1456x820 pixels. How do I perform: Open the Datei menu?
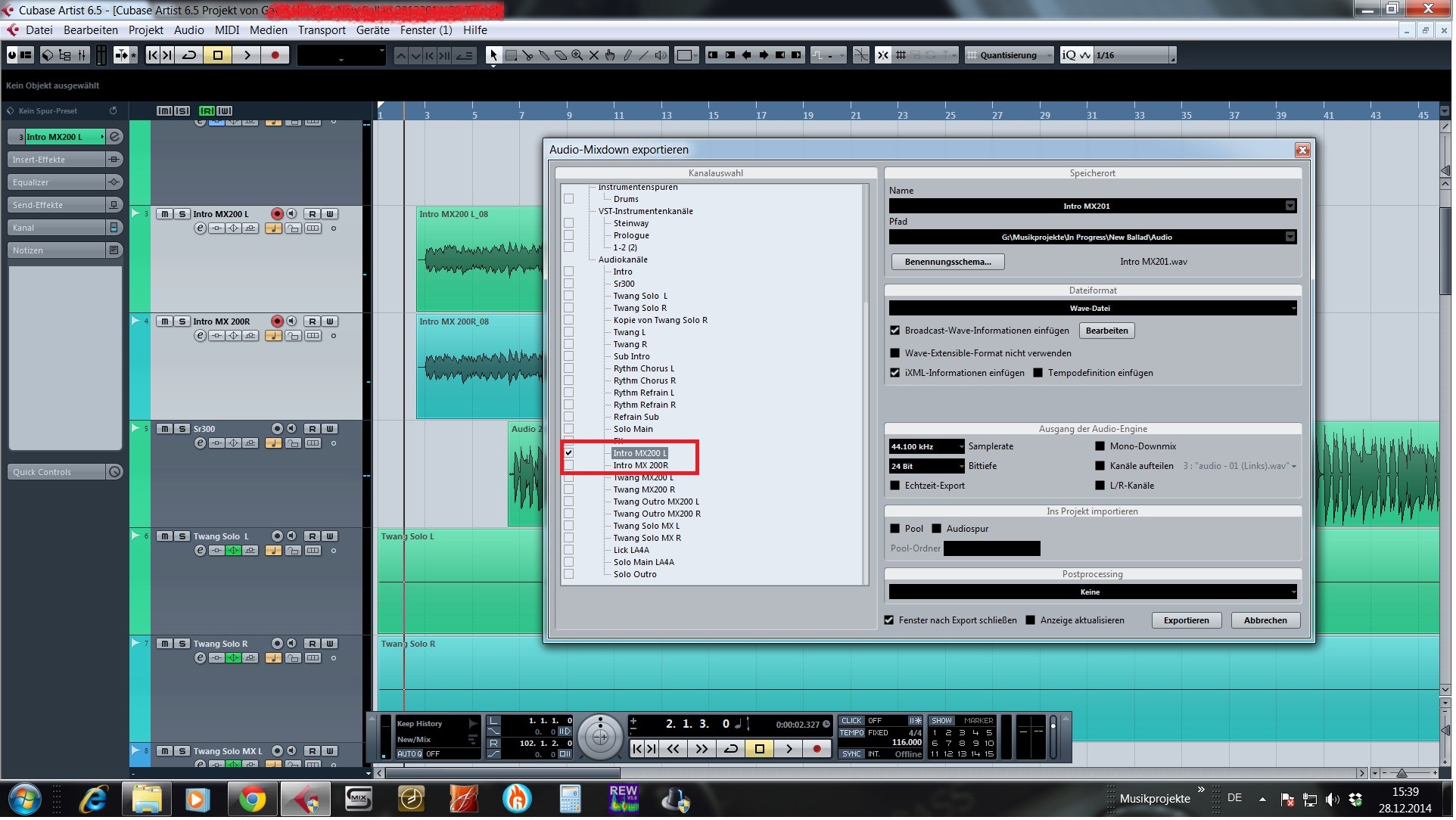39,30
